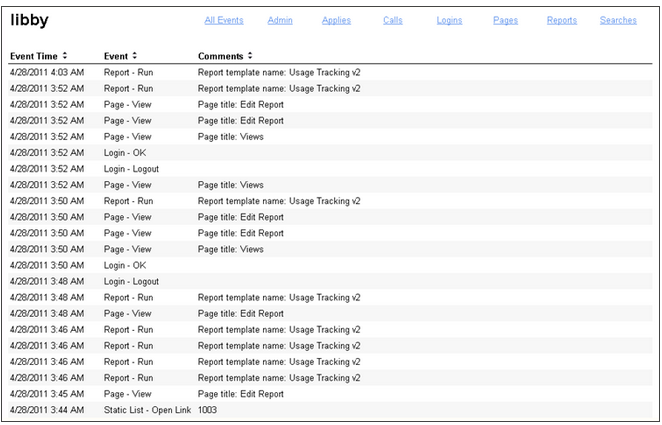Click the Login - OK event at 3:50 AM
Viewport: 662px width, 425px height.
coord(125,265)
